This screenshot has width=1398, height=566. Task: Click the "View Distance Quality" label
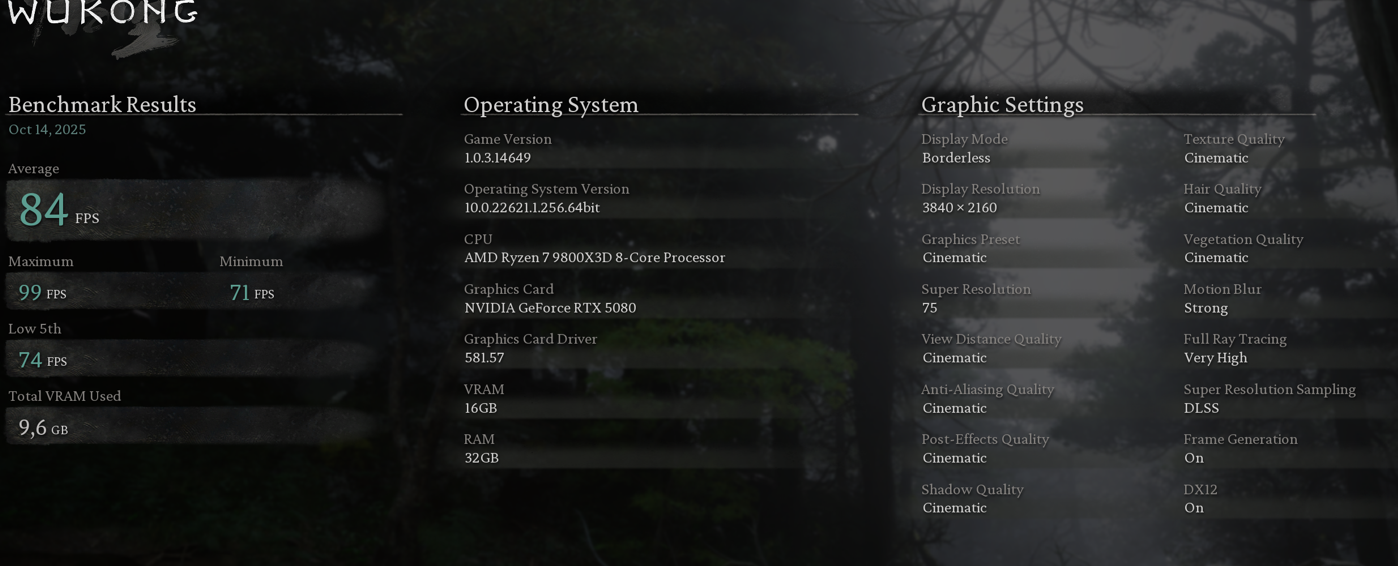tap(991, 339)
